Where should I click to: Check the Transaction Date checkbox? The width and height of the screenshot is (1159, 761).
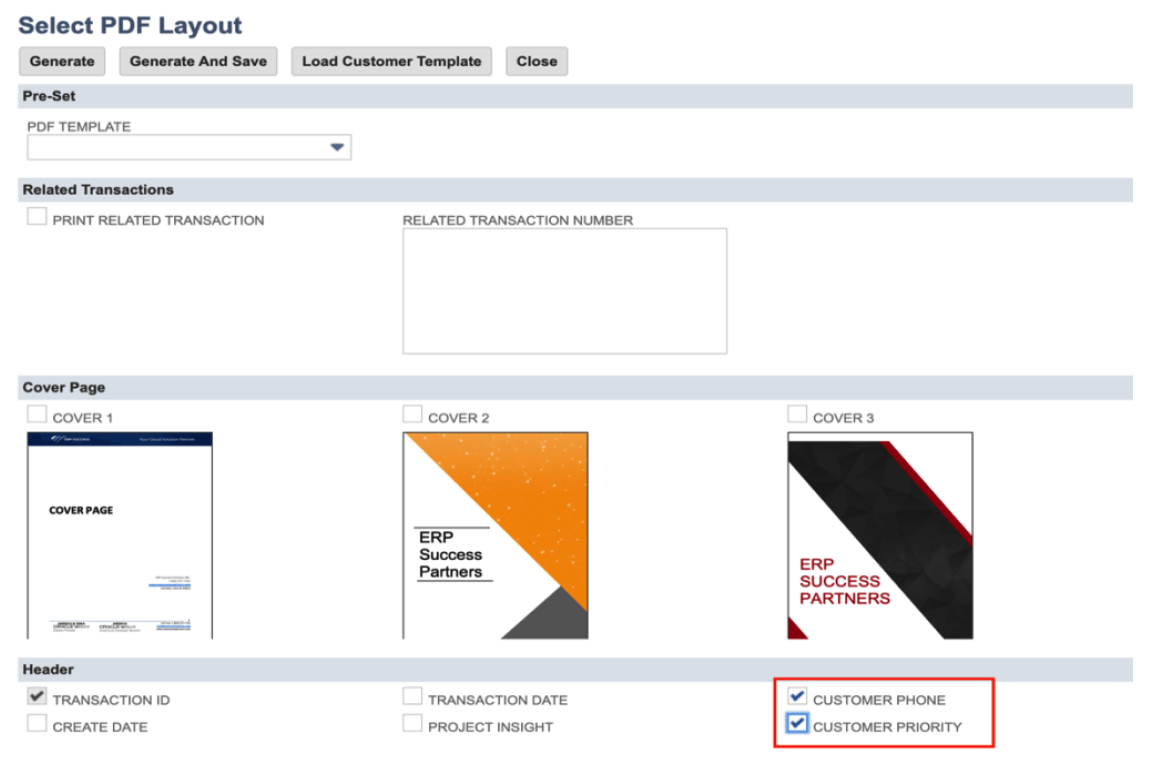(x=412, y=697)
